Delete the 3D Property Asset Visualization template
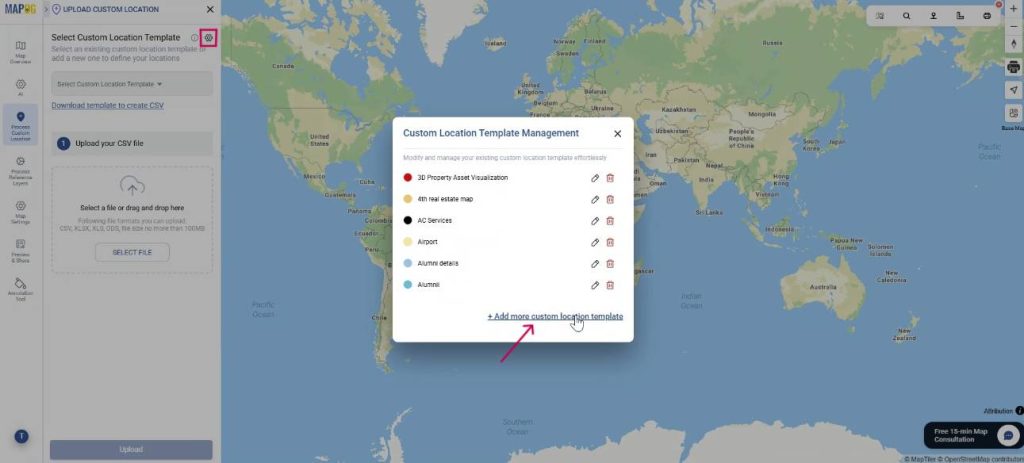 [x=610, y=178]
